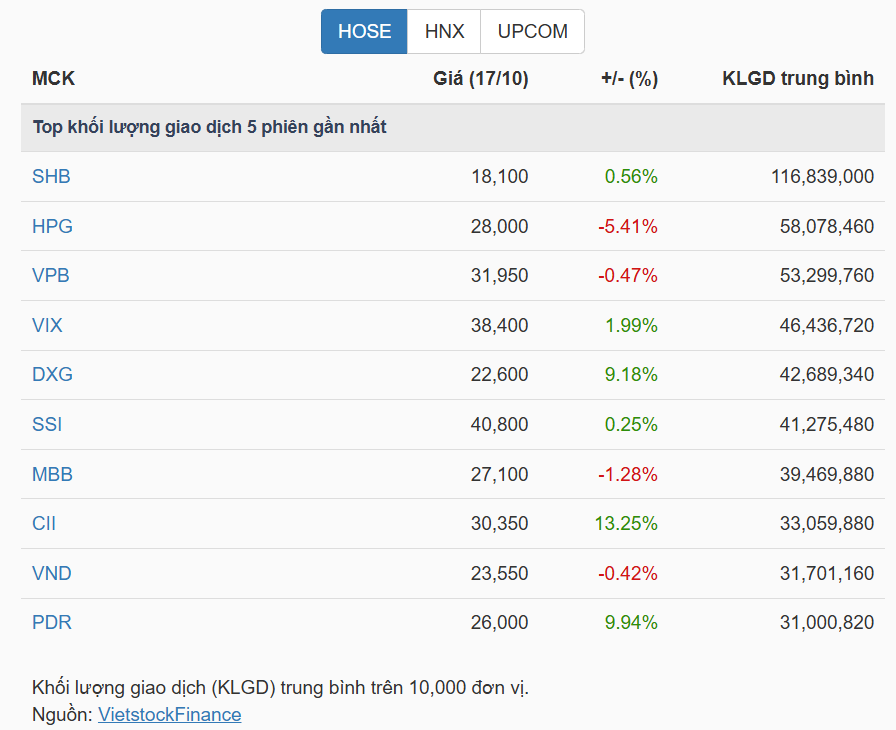Click the SSI stock code
Screen dimensions: 896x730
coord(47,425)
